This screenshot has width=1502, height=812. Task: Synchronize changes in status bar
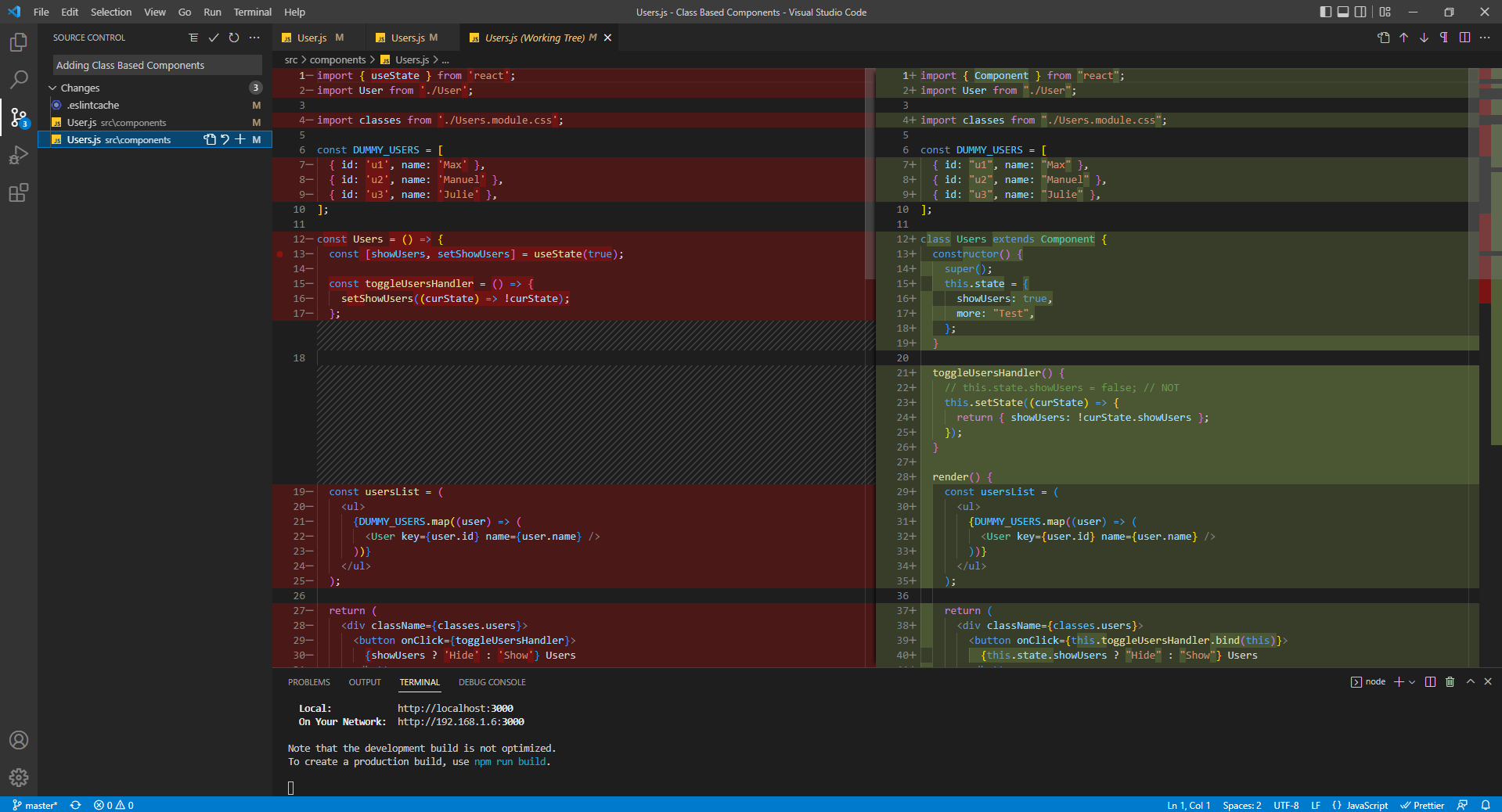(76, 805)
